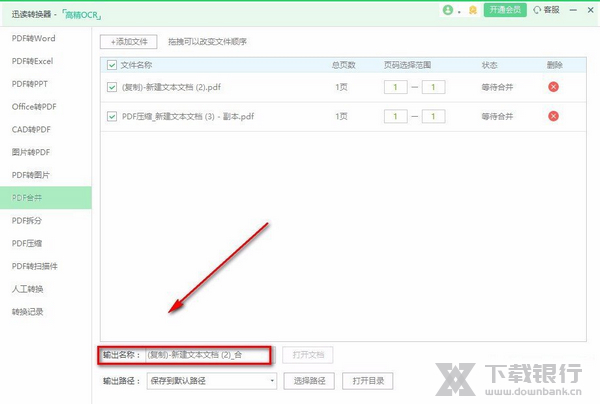Click end page field of PDF压缩_新建文本文档 (3) row
Screen dimensions: 600x404
[433, 116]
